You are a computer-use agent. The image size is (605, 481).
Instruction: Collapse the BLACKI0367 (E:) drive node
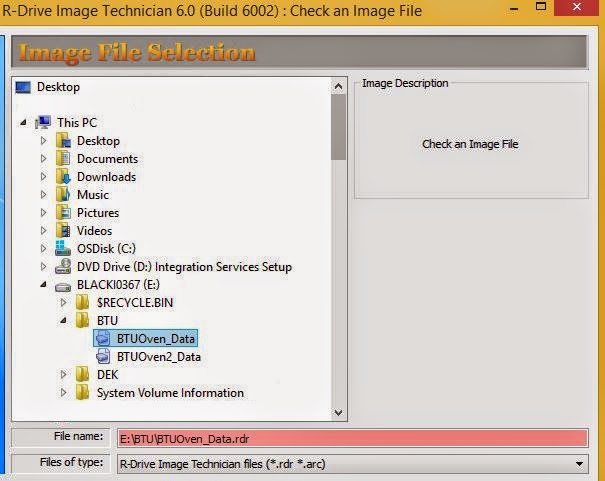pyautogui.click(x=43, y=285)
